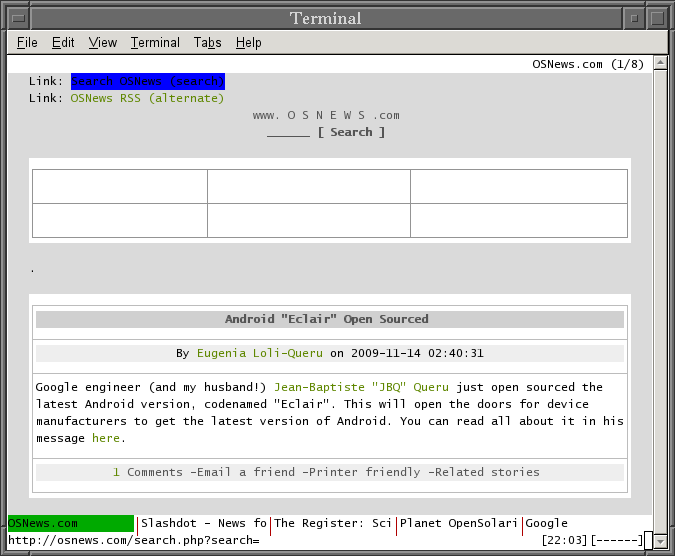Screen dimensions: 675x556
Task: Open the View menu
Action: 102,42
